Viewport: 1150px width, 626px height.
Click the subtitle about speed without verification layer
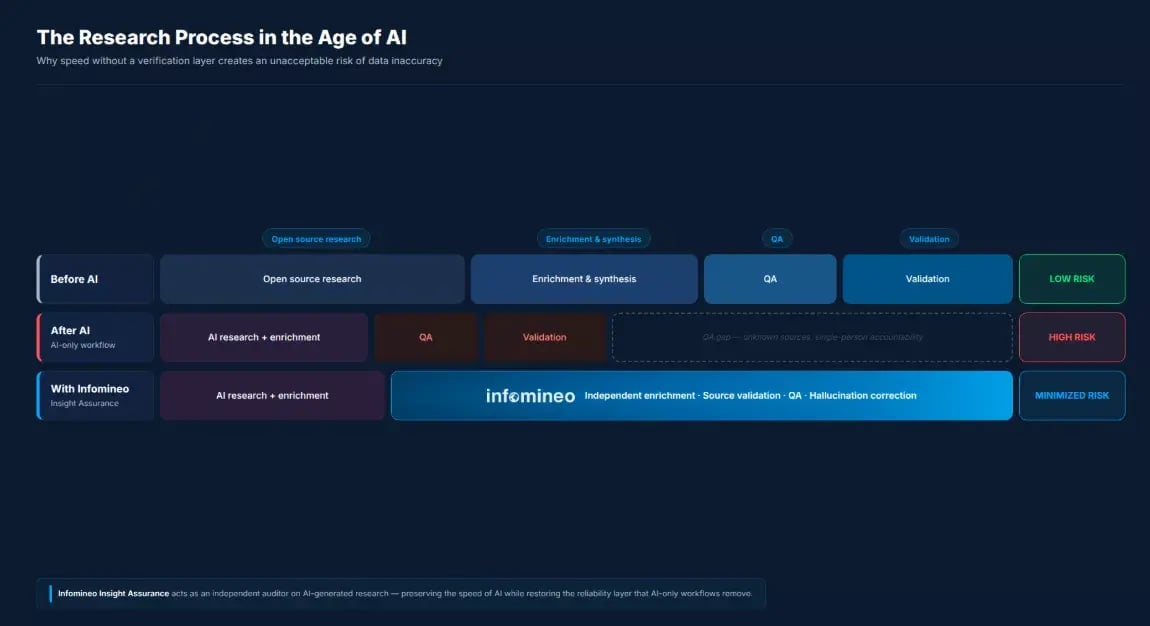coord(239,61)
